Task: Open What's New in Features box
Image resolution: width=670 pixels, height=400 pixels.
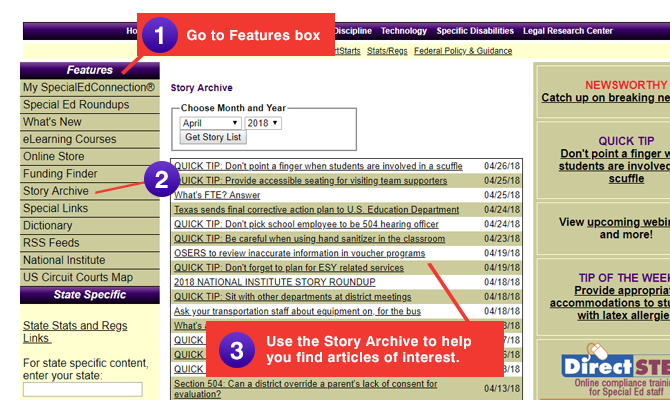Action: [x=52, y=122]
